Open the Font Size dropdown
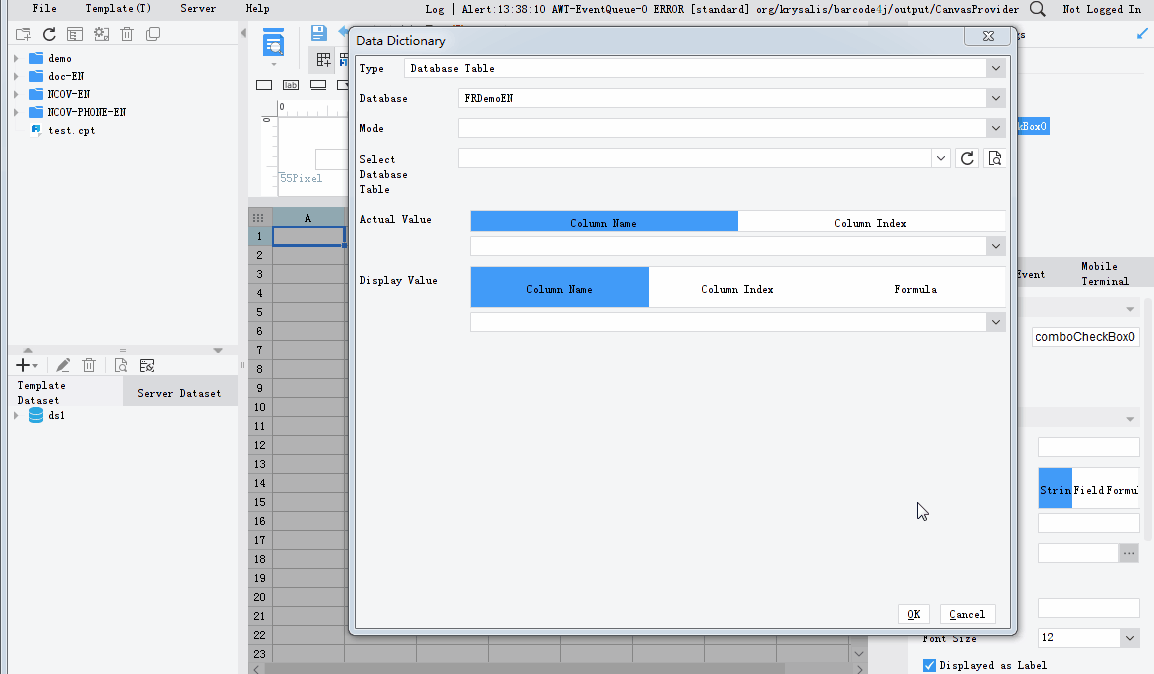 (x=1129, y=637)
